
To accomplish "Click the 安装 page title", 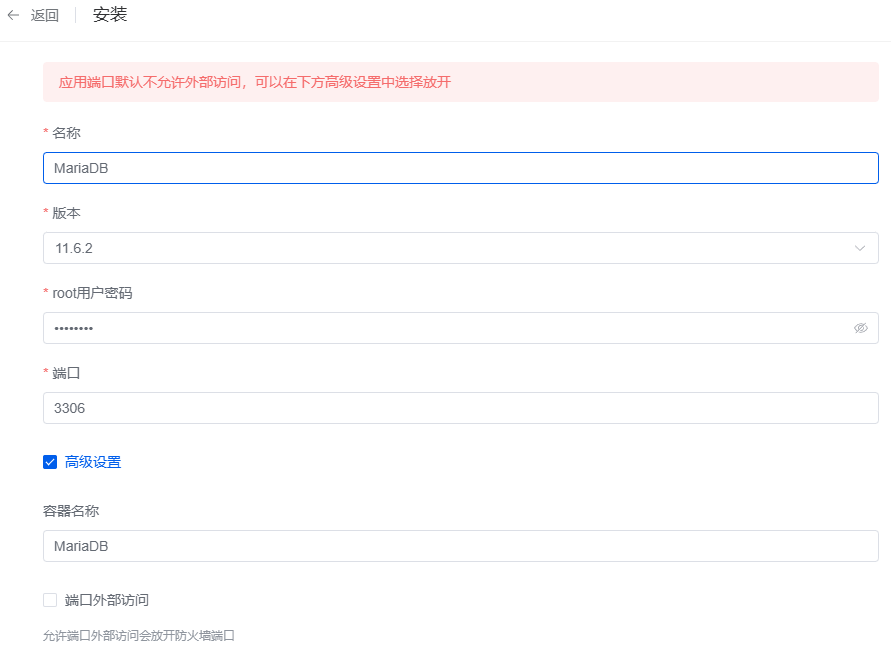I will pos(110,15).
